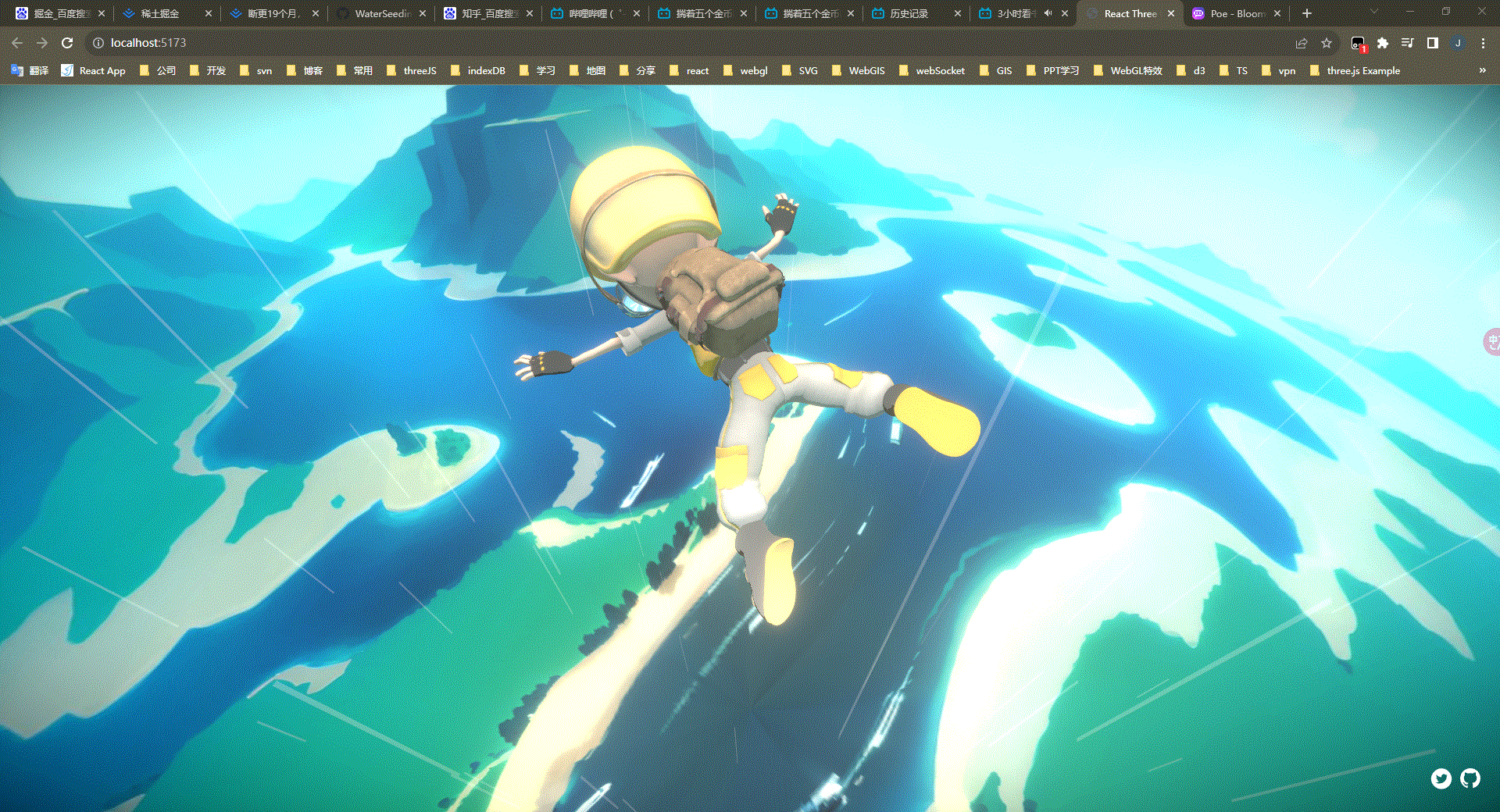
Task: Open the vpn bookmark folder
Action: (x=1278, y=70)
